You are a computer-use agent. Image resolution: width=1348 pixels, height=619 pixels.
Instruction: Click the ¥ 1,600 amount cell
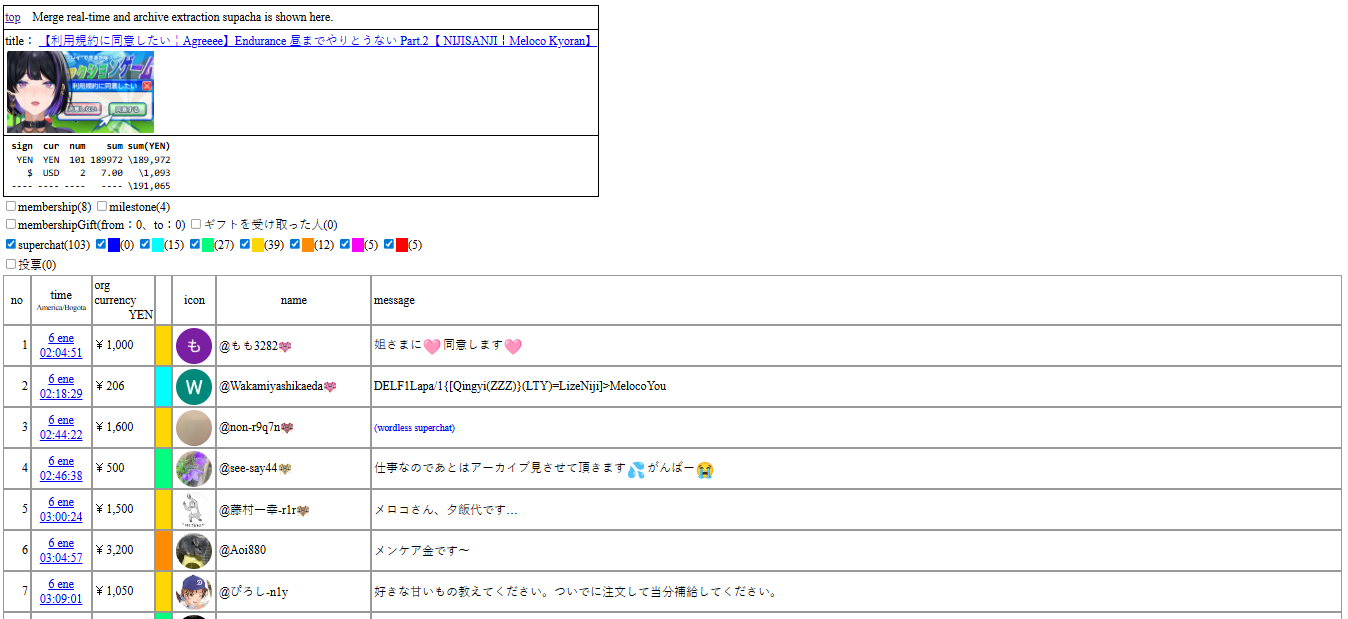coord(124,427)
